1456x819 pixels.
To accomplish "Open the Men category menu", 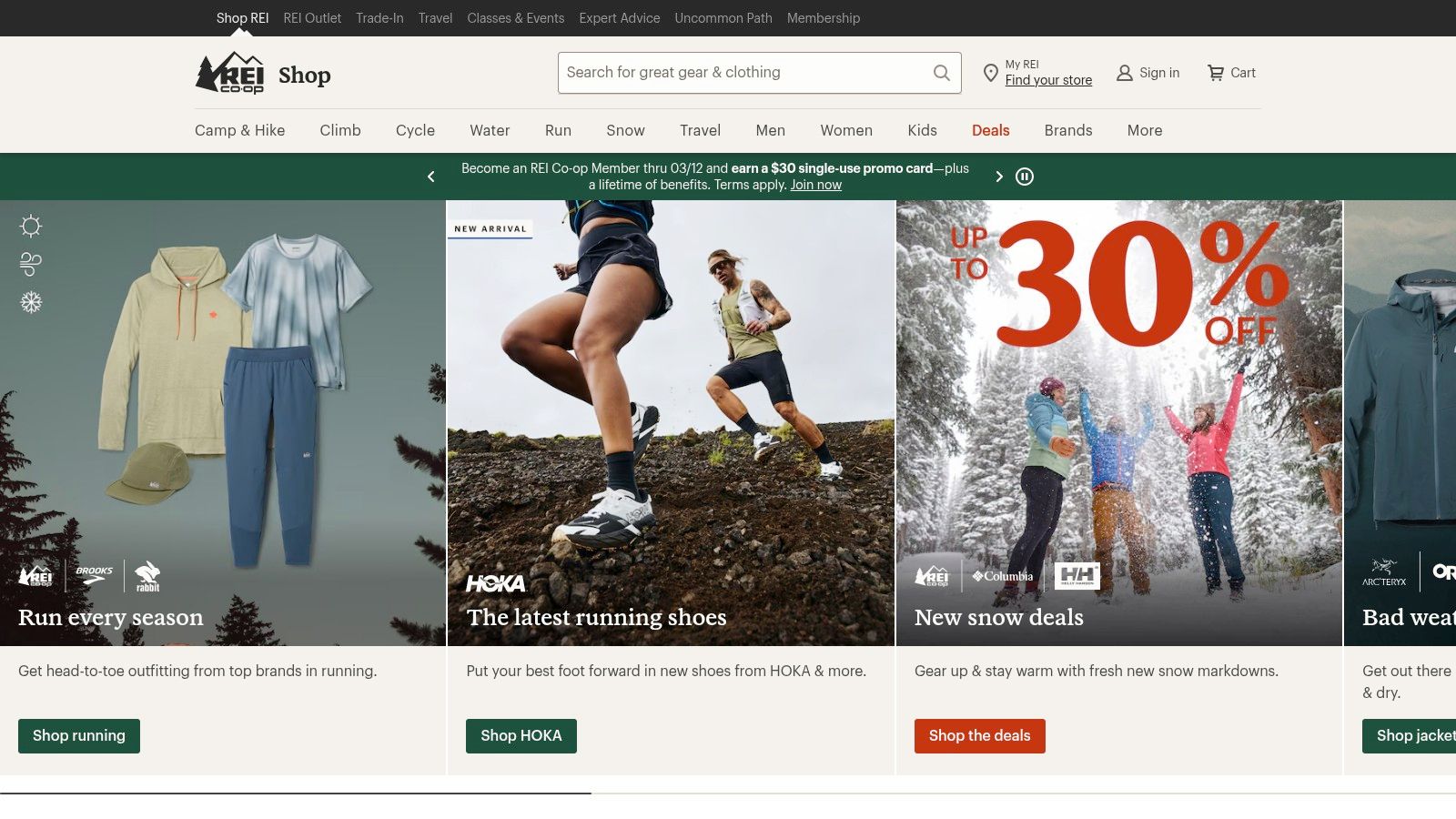I will (x=771, y=130).
